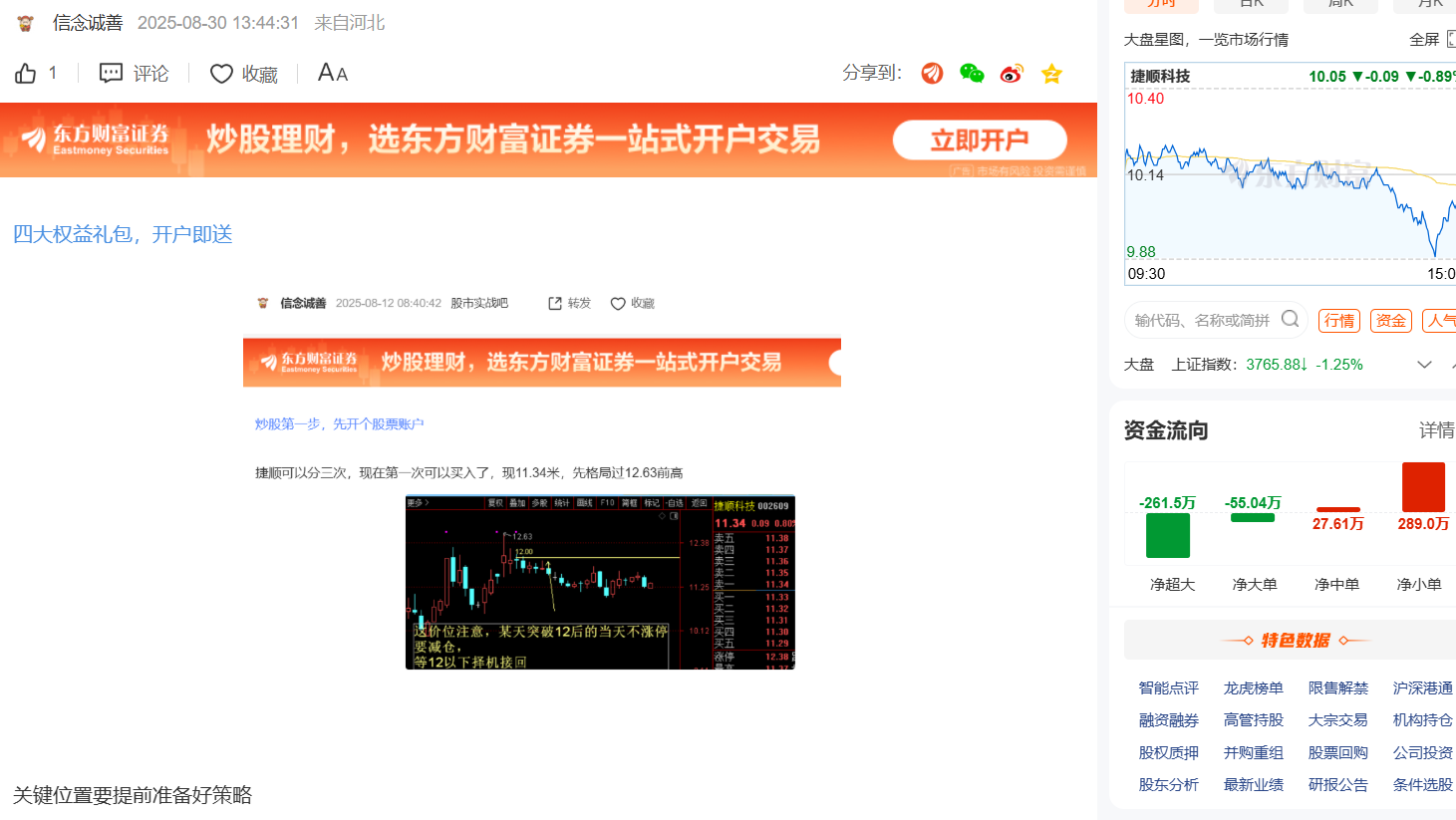Screen dimensions: 1456x820
Task: Share to Weibo icon
Action: point(1012,73)
